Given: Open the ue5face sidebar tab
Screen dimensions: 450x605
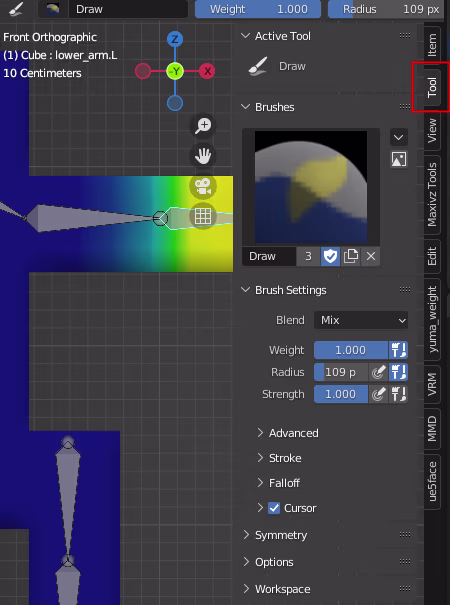Looking at the screenshot, I should [432, 482].
